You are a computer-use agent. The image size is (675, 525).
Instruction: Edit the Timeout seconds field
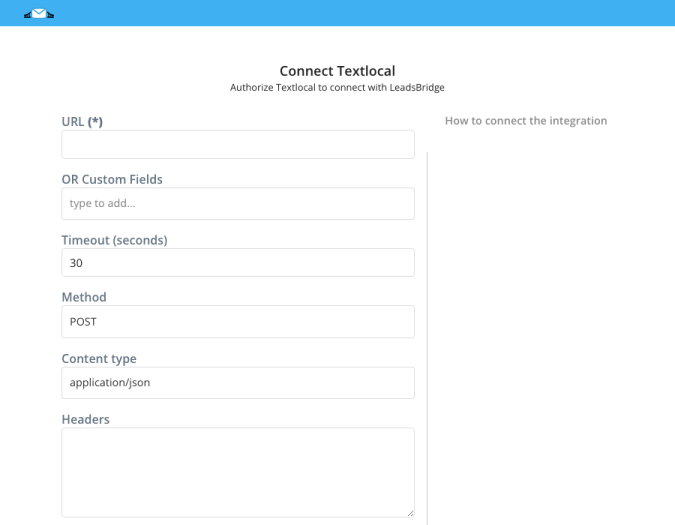pyautogui.click(x=238, y=262)
